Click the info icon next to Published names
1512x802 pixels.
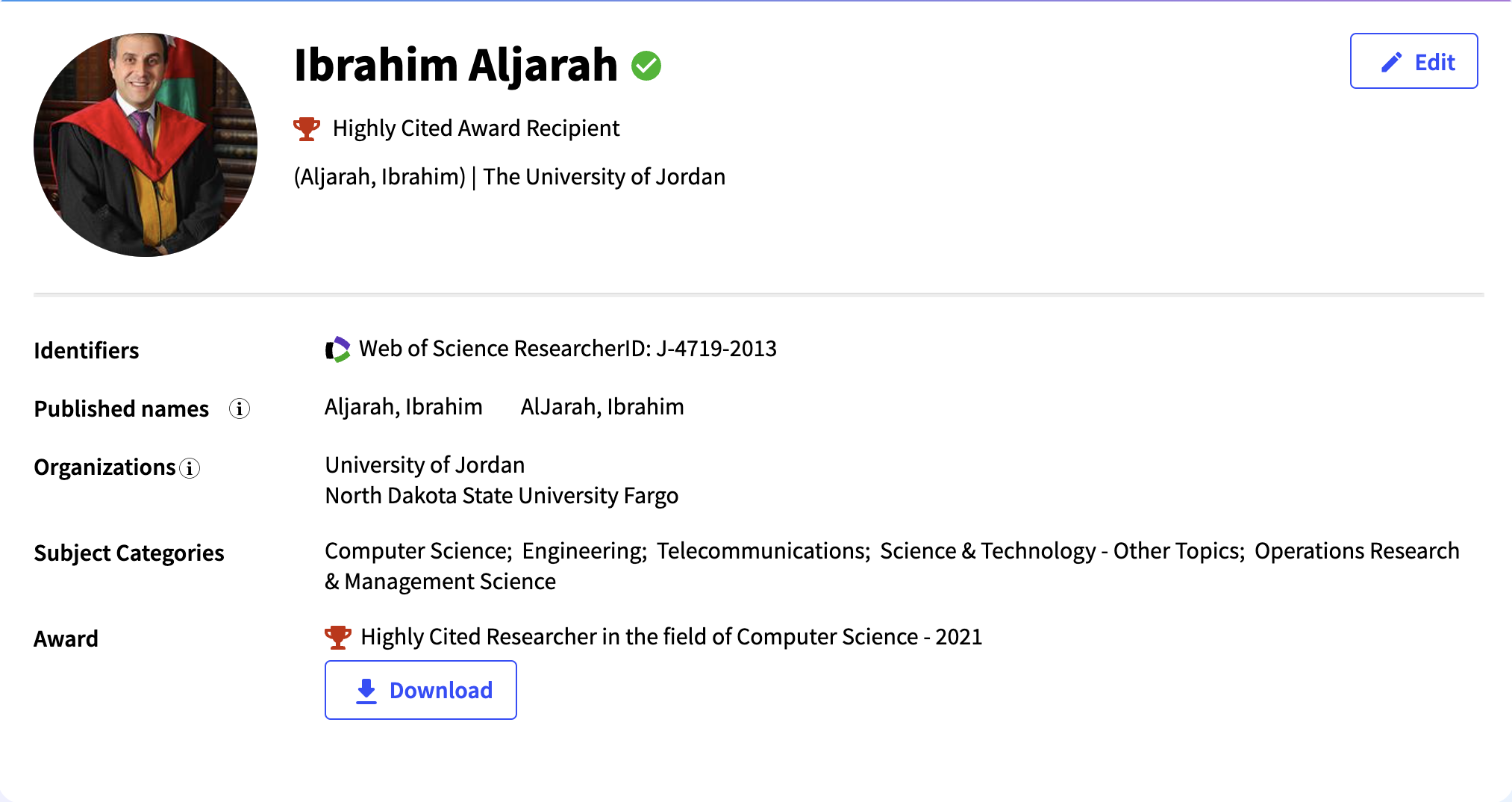(x=239, y=408)
